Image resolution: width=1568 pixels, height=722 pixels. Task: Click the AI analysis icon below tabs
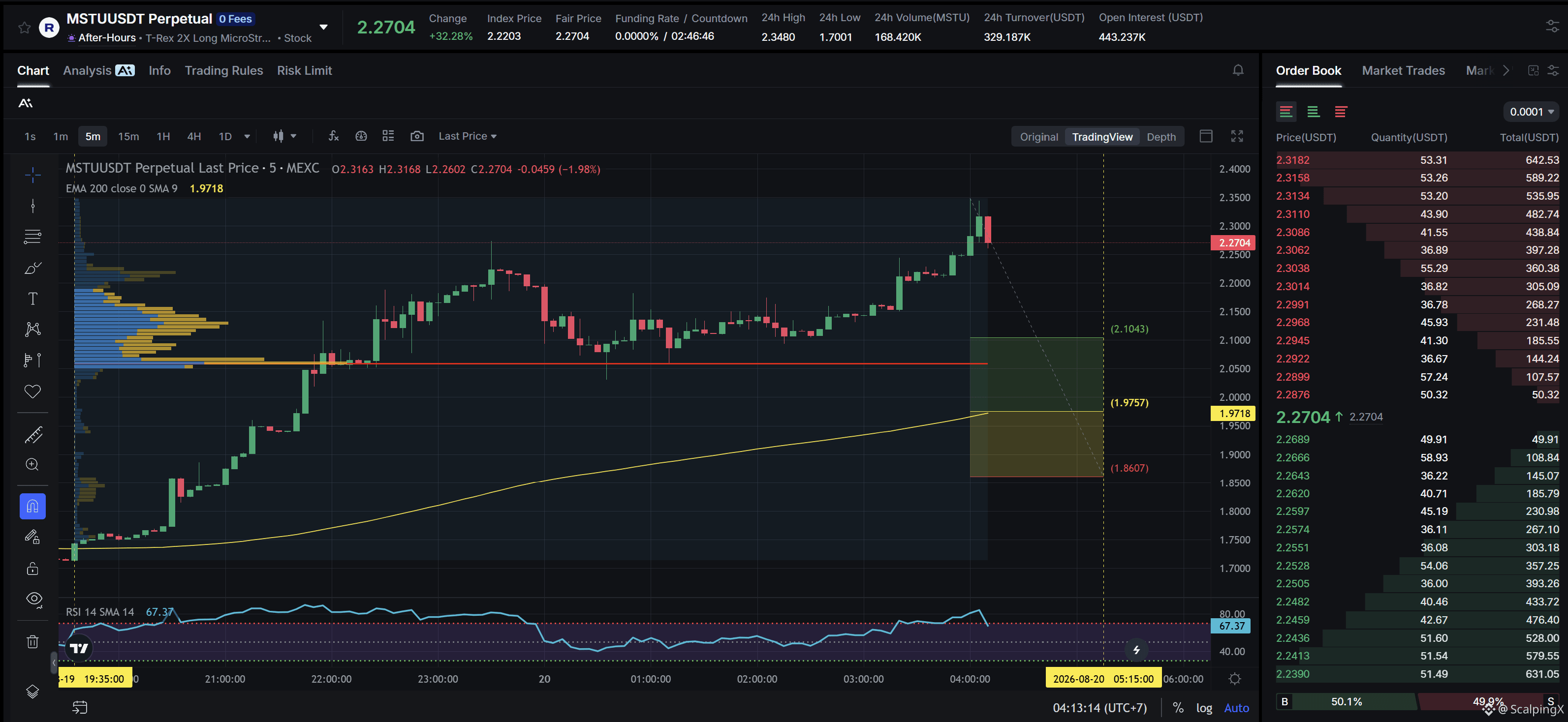(26, 103)
